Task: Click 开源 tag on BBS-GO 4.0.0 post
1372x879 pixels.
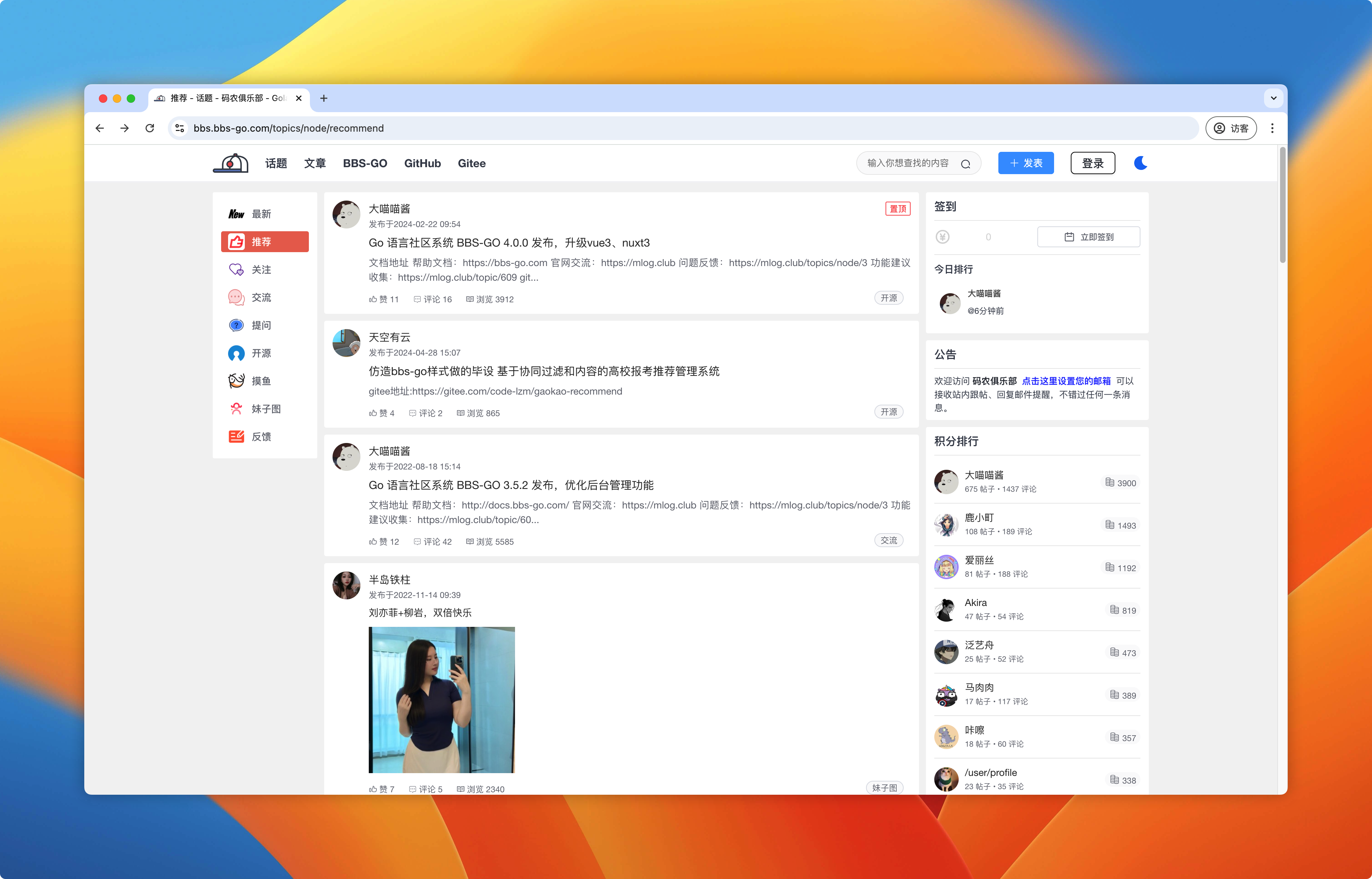Action: (889, 298)
